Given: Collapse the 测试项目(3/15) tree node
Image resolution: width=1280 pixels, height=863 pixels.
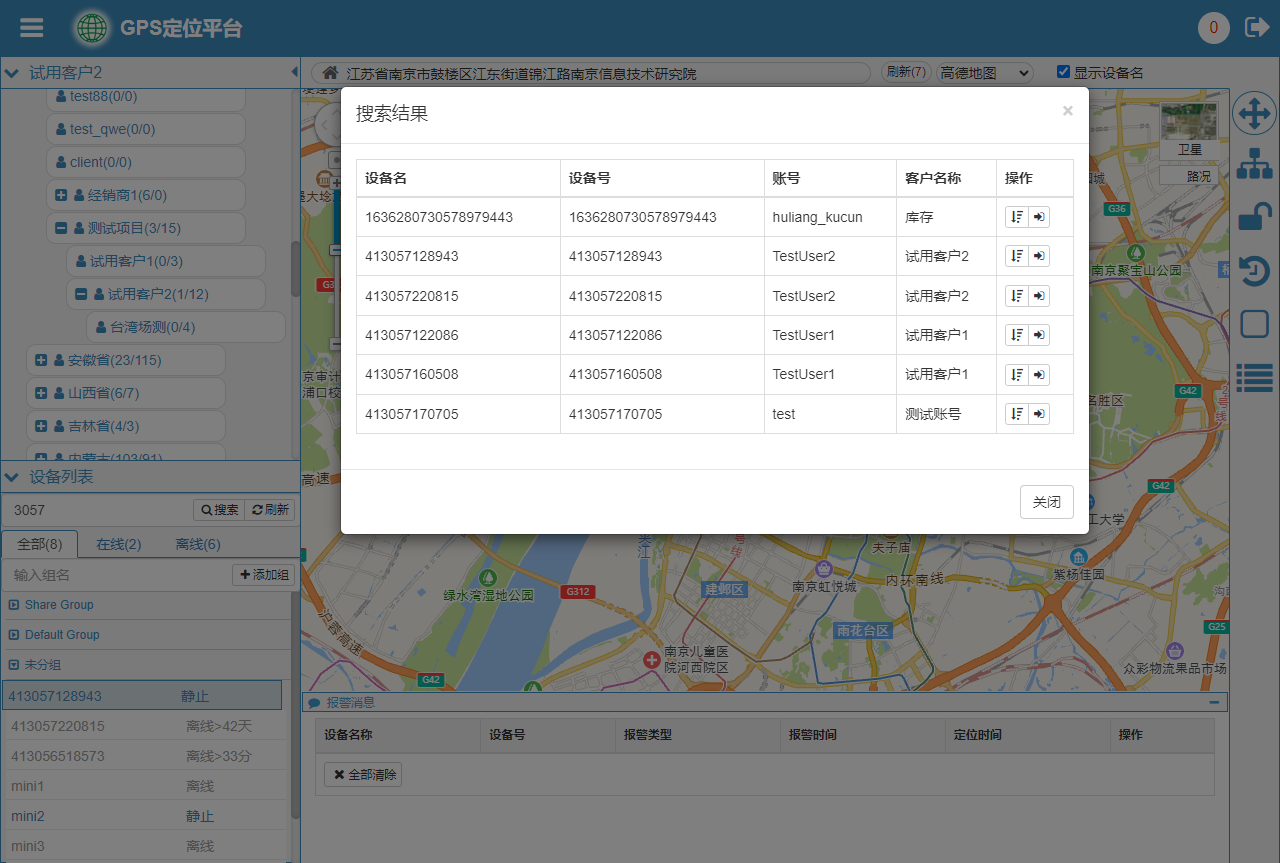Looking at the screenshot, I should 61,228.
